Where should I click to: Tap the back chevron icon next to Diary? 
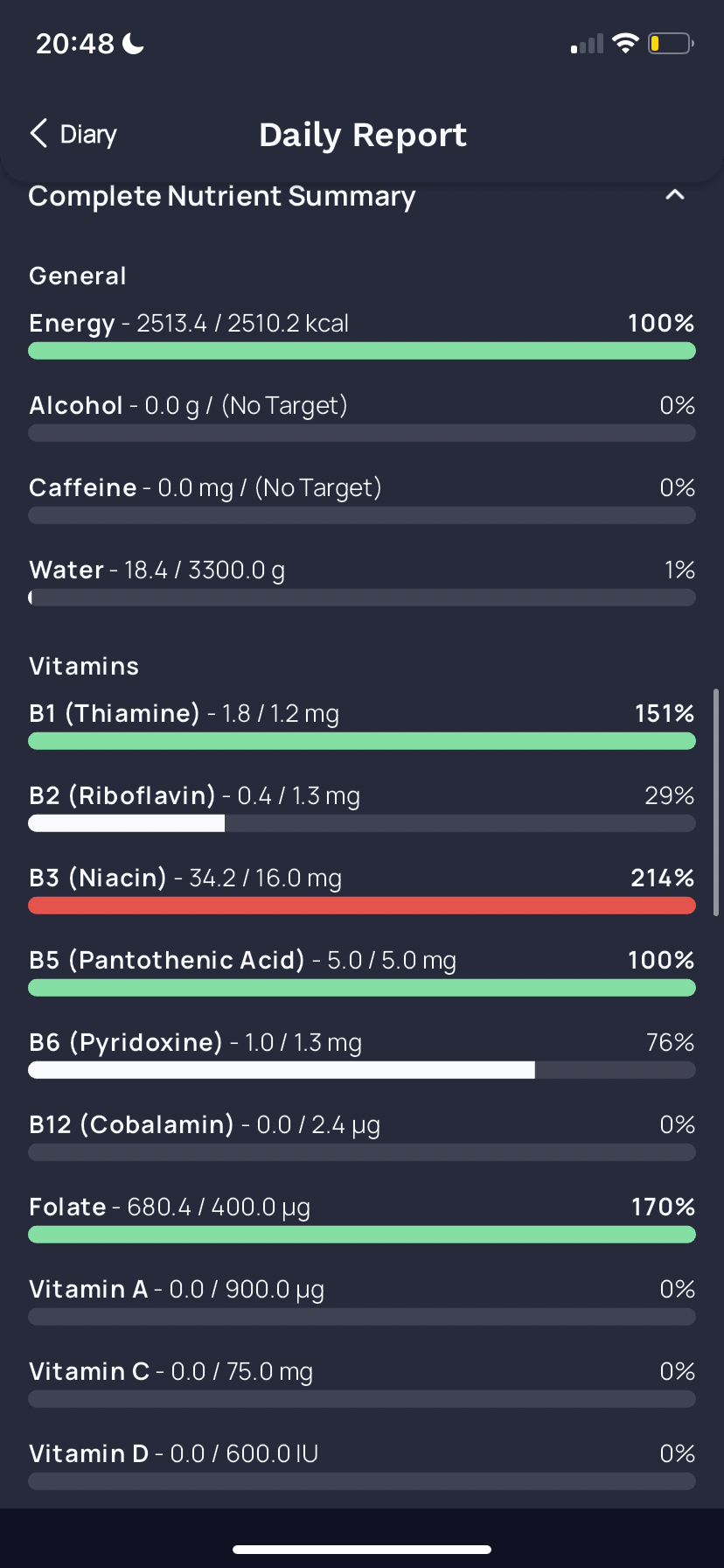pyautogui.click(x=38, y=134)
